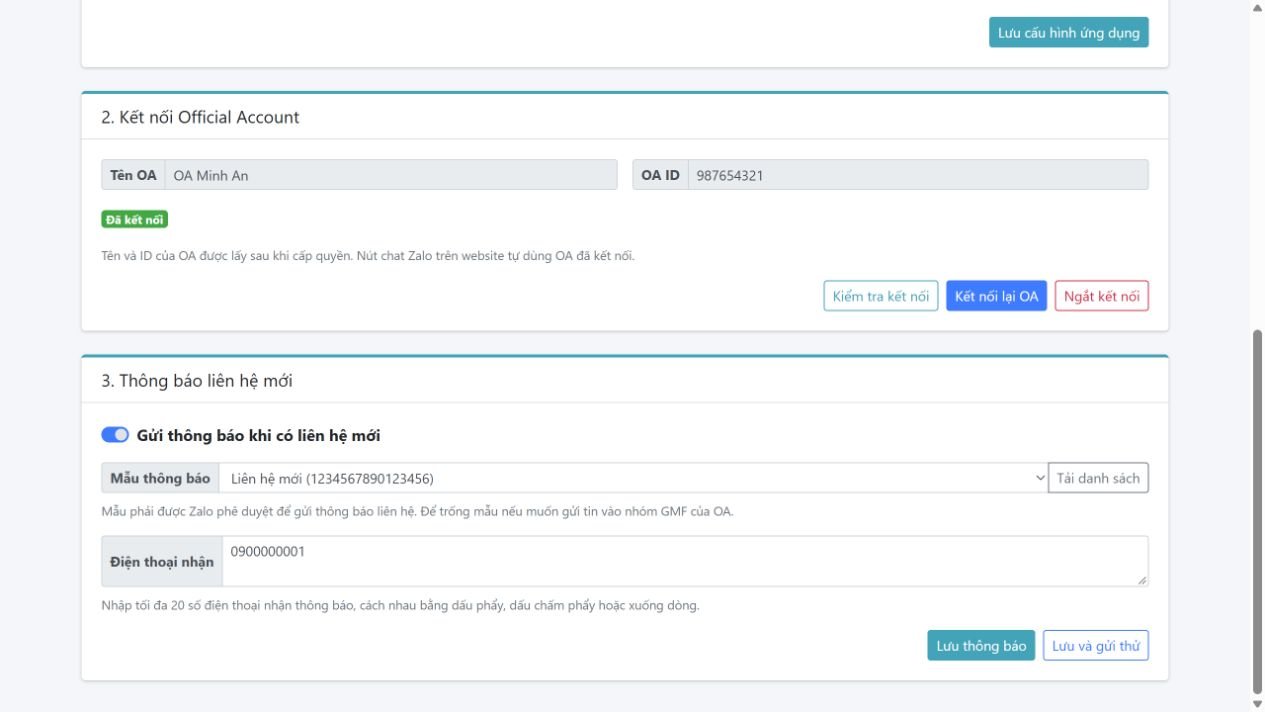This screenshot has width=1265, height=712.
Task: Click the hint text about Zalo template approval
Action: [x=418, y=513]
